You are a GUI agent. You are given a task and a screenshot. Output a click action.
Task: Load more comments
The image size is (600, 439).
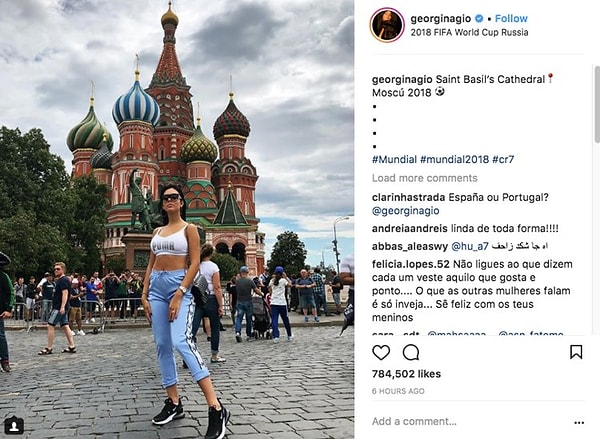coord(424,178)
